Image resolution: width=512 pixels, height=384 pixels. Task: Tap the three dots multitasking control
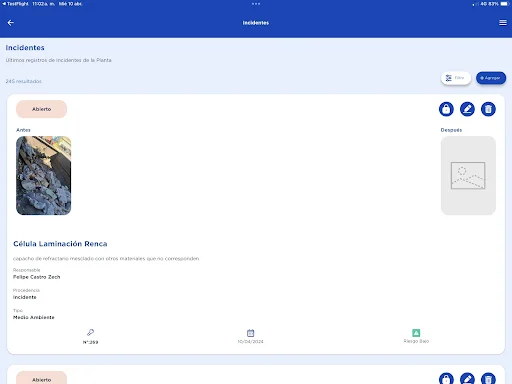pos(256,4)
